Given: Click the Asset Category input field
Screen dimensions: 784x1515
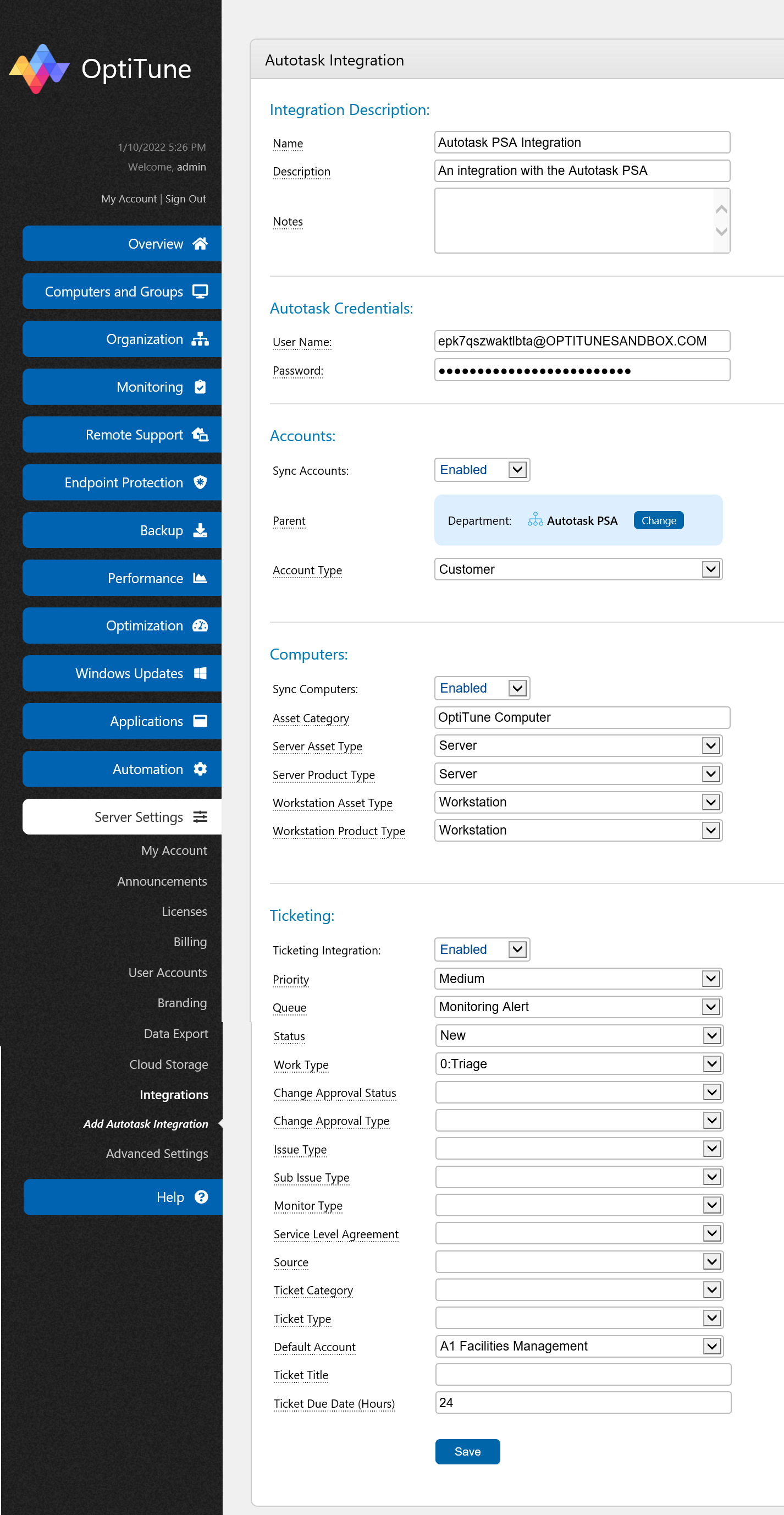Looking at the screenshot, I should (582, 717).
